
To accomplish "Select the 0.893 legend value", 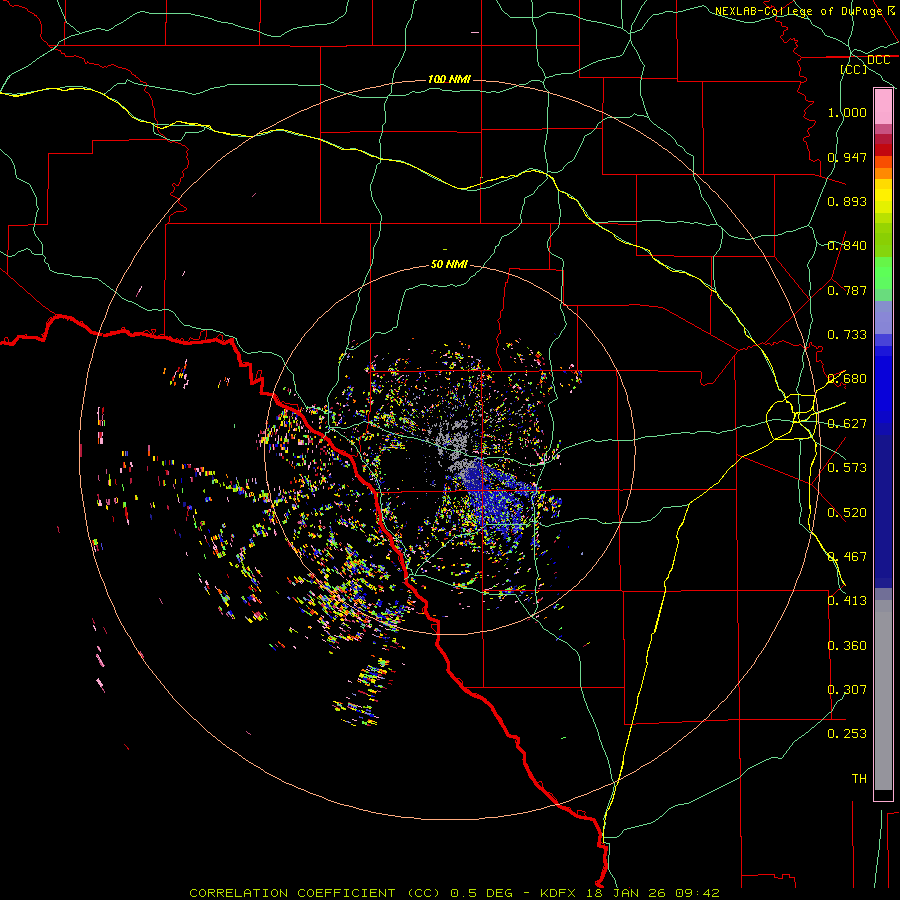I will coord(847,201).
